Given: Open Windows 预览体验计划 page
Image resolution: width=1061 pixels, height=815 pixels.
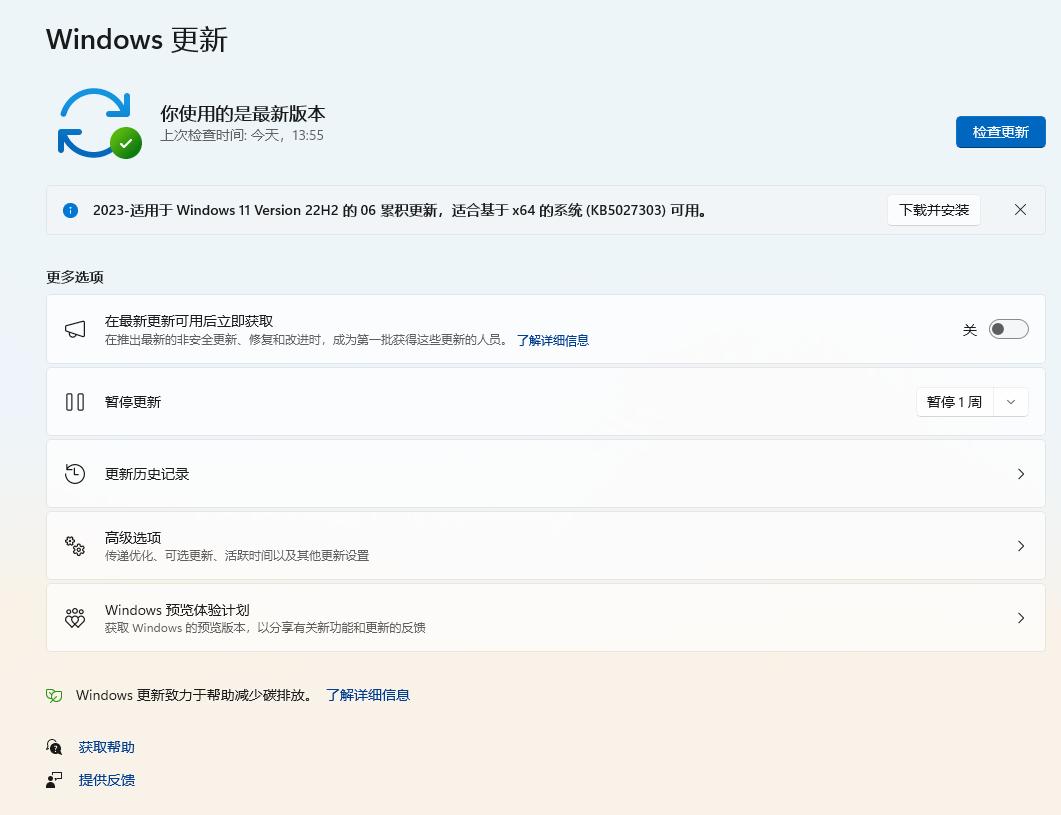Looking at the screenshot, I should [x=1020, y=617].
